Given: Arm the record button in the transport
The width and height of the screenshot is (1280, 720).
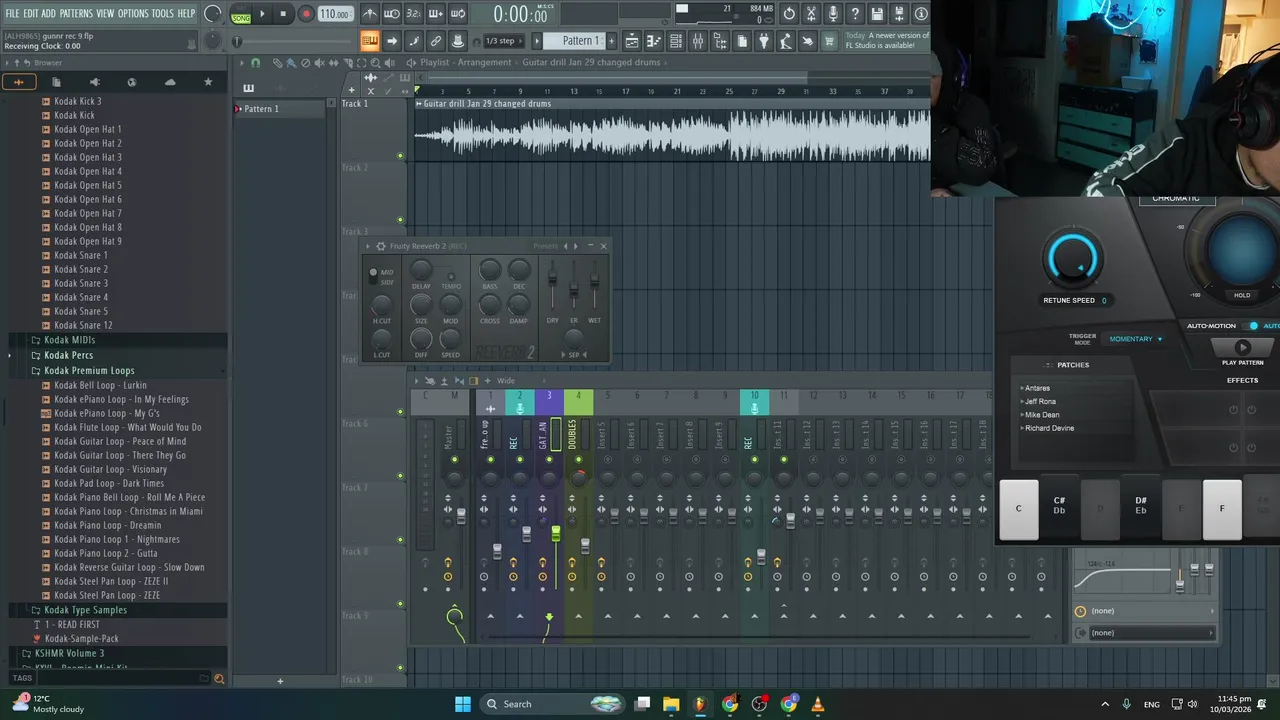Looking at the screenshot, I should click(x=306, y=14).
